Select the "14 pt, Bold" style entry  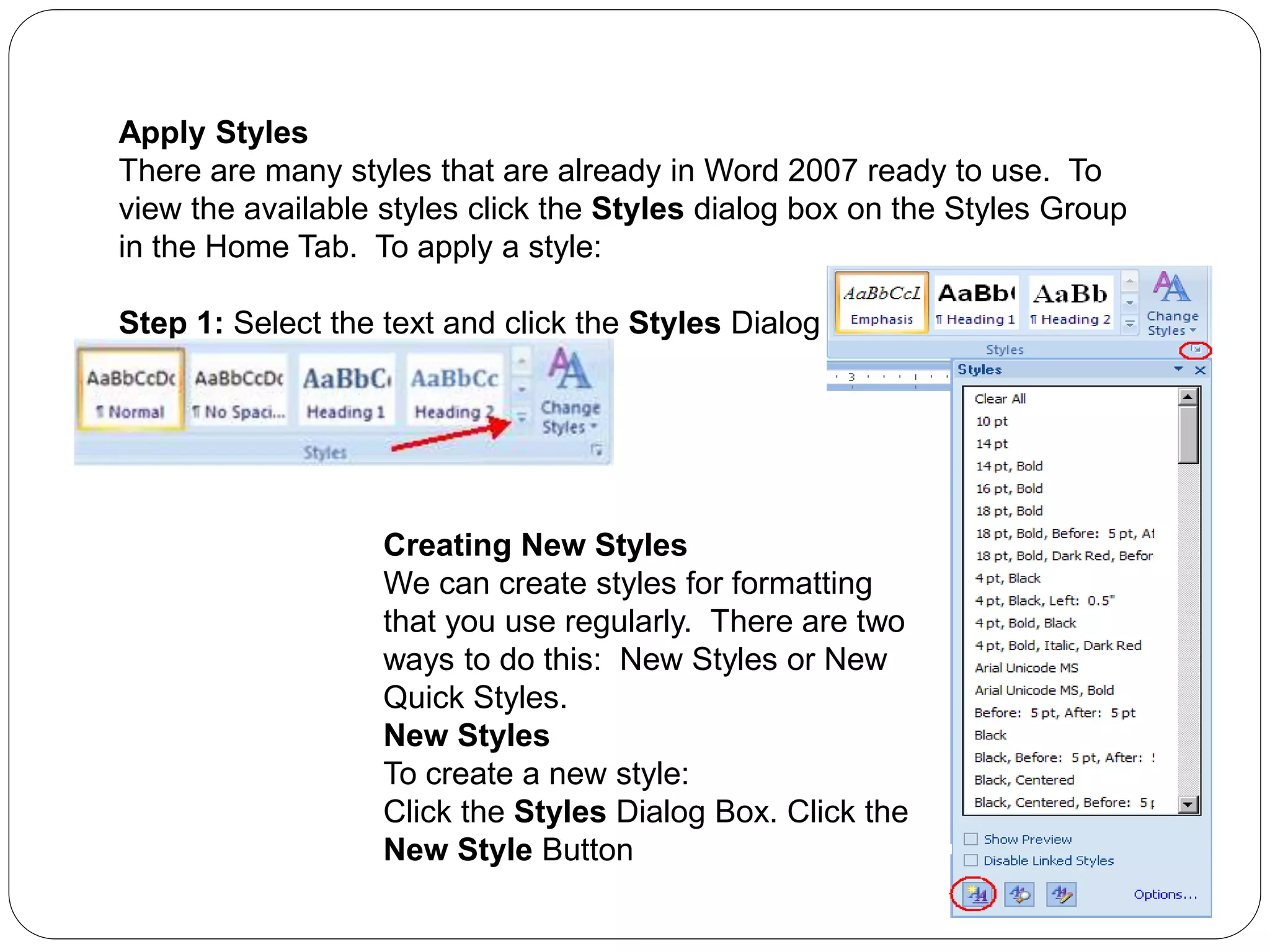click(x=1009, y=466)
